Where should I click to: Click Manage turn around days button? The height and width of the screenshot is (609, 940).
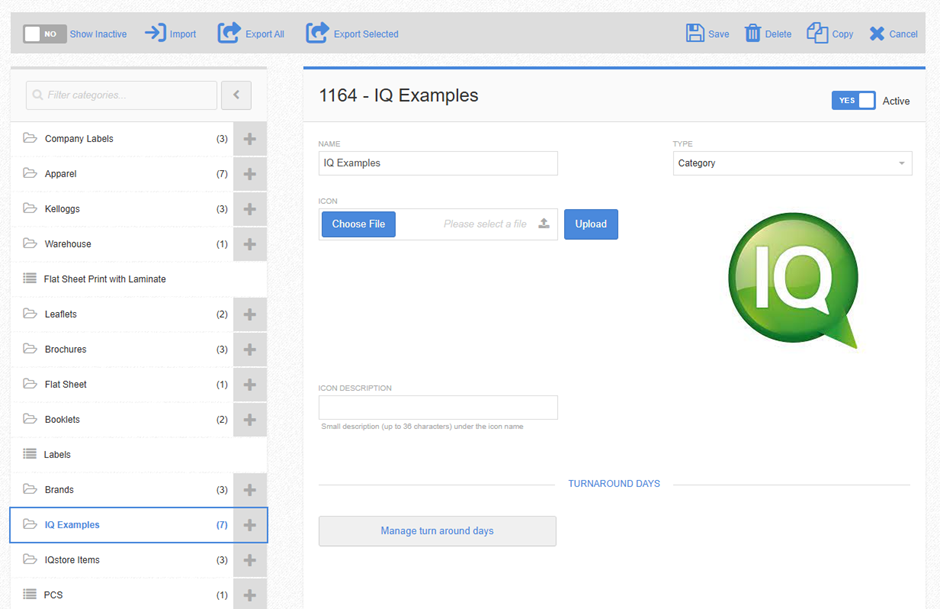point(437,531)
